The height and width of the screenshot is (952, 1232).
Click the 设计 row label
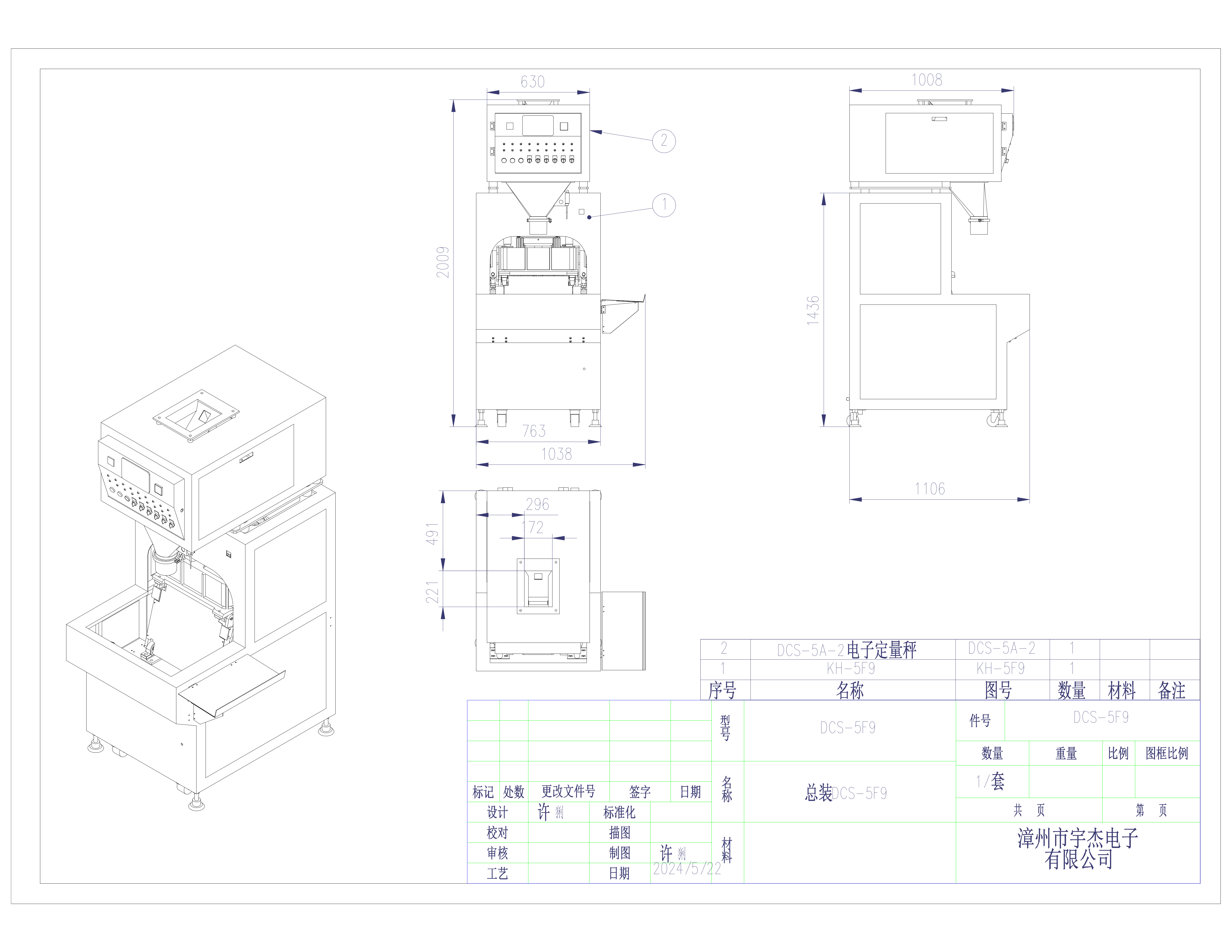click(497, 813)
